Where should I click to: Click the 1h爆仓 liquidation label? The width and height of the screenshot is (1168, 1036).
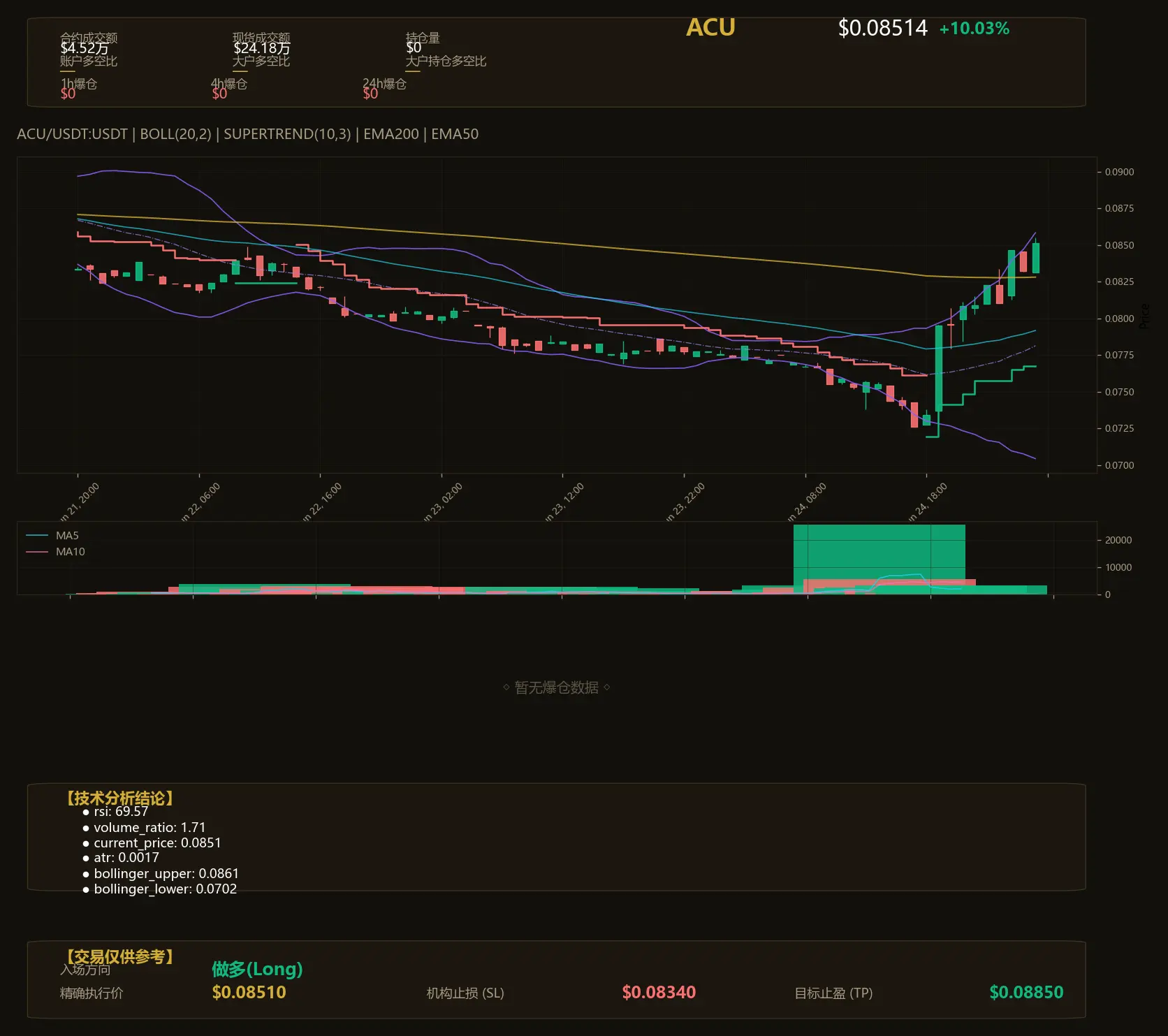pos(79,84)
